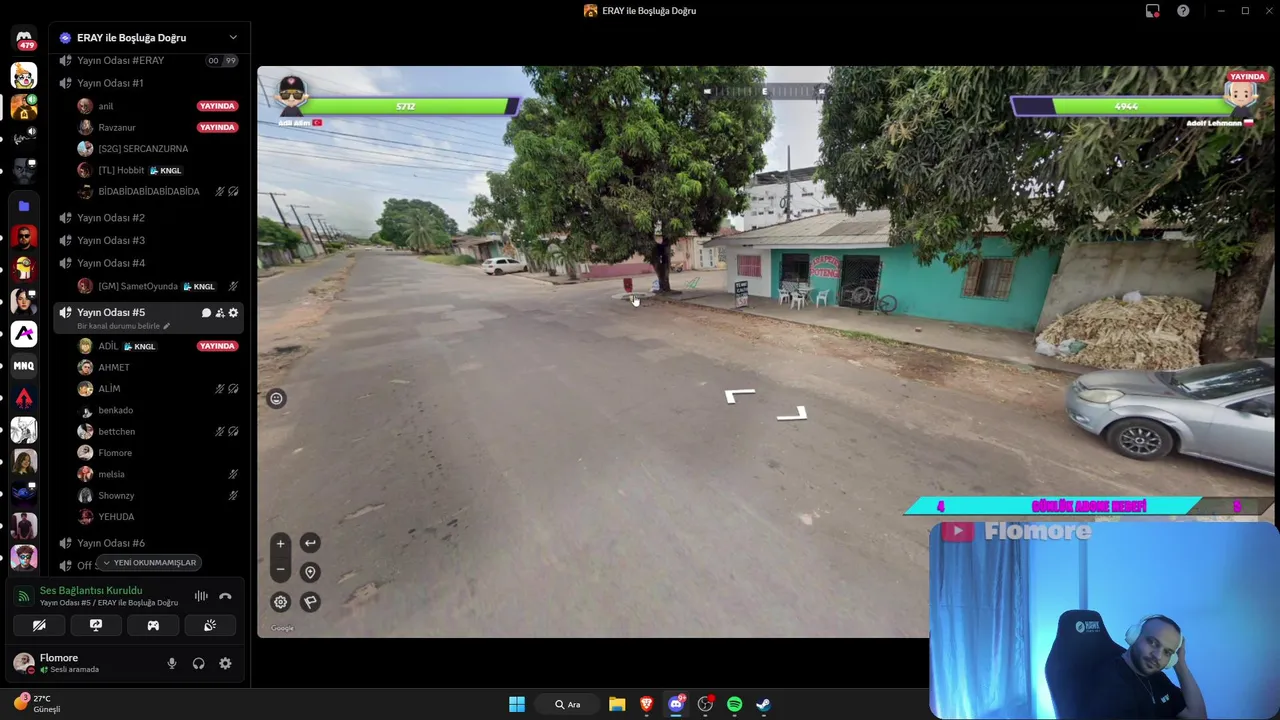Viewport: 1280px width, 720px height.
Task: Open the guess map pin button
Action: (x=310, y=572)
